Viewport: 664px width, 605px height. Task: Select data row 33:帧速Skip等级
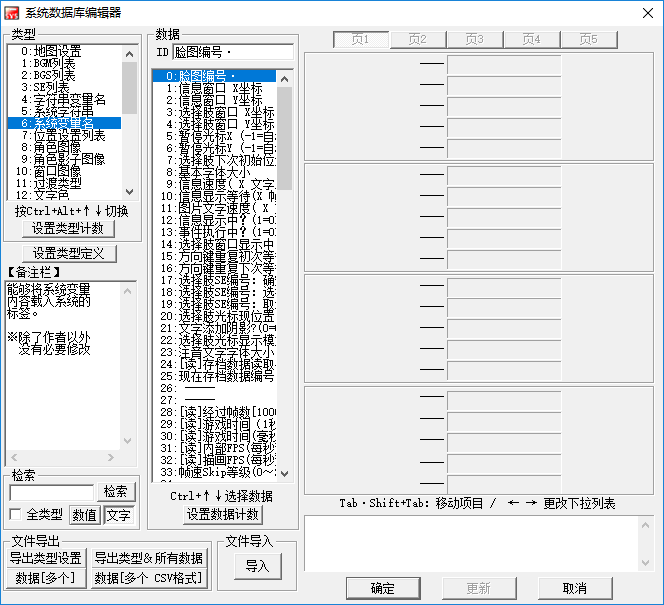215,472
